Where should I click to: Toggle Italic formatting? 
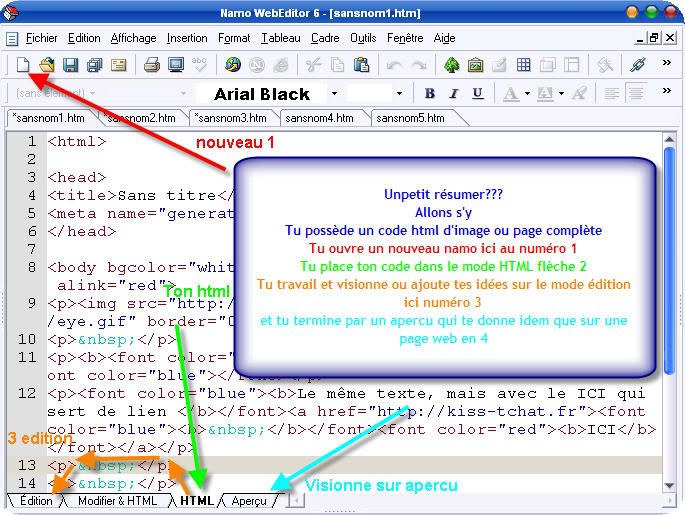pos(454,93)
